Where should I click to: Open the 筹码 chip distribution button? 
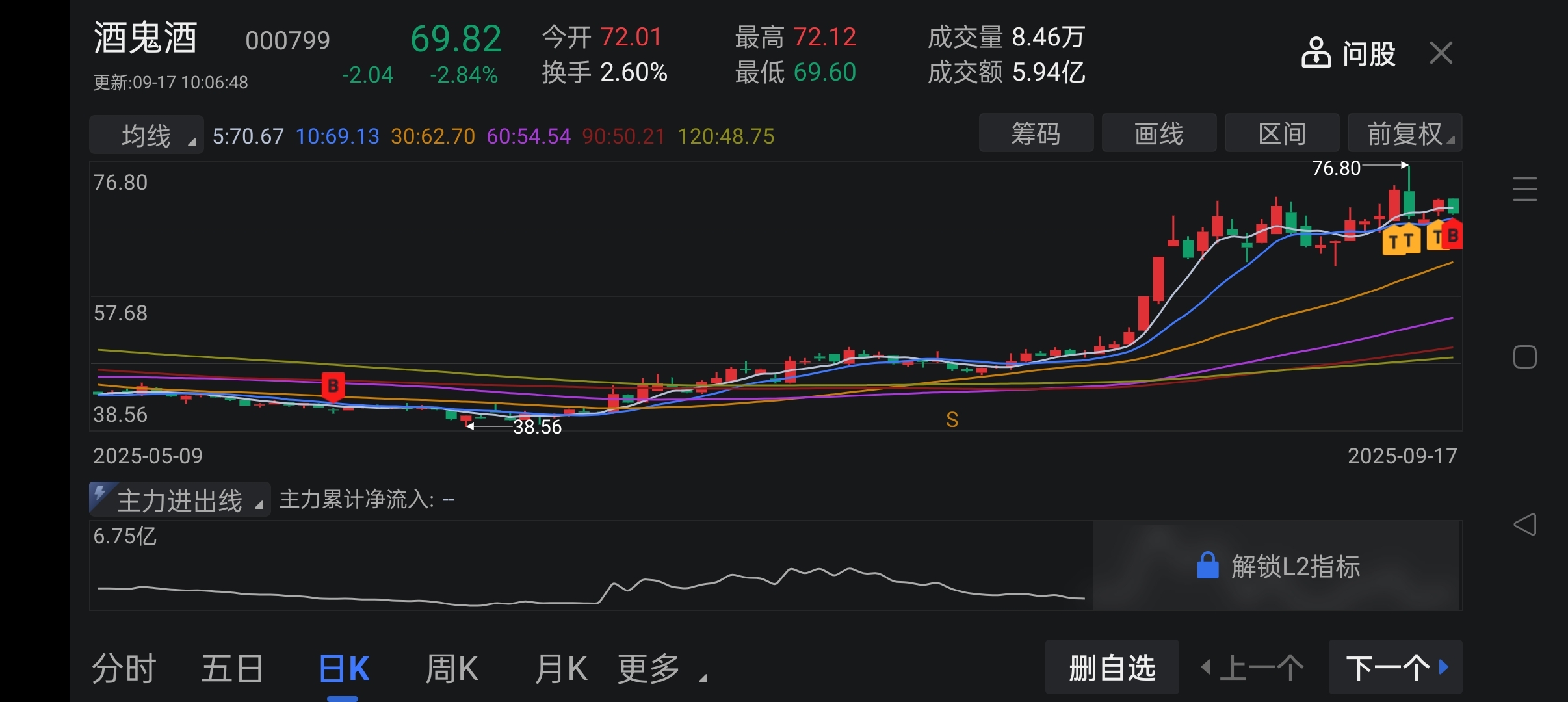1036,133
